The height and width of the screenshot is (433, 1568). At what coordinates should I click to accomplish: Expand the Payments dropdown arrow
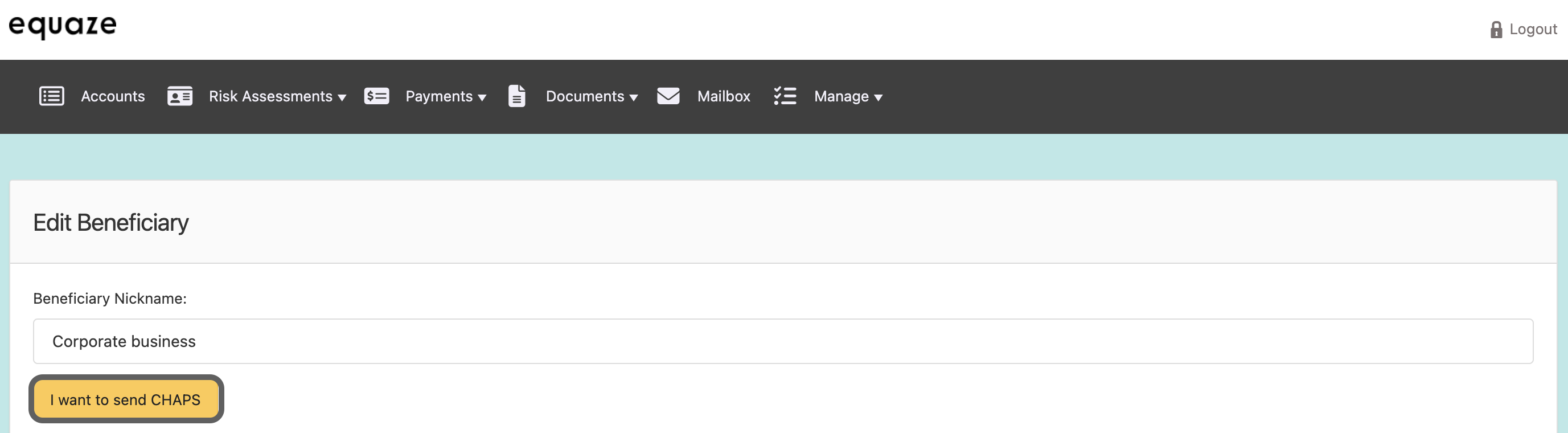(x=482, y=97)
